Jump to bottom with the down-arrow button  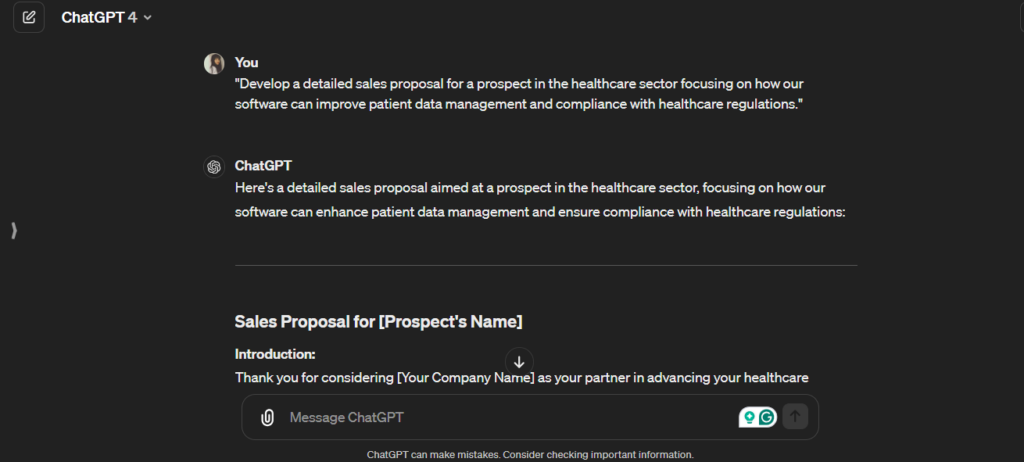[519, 362]
